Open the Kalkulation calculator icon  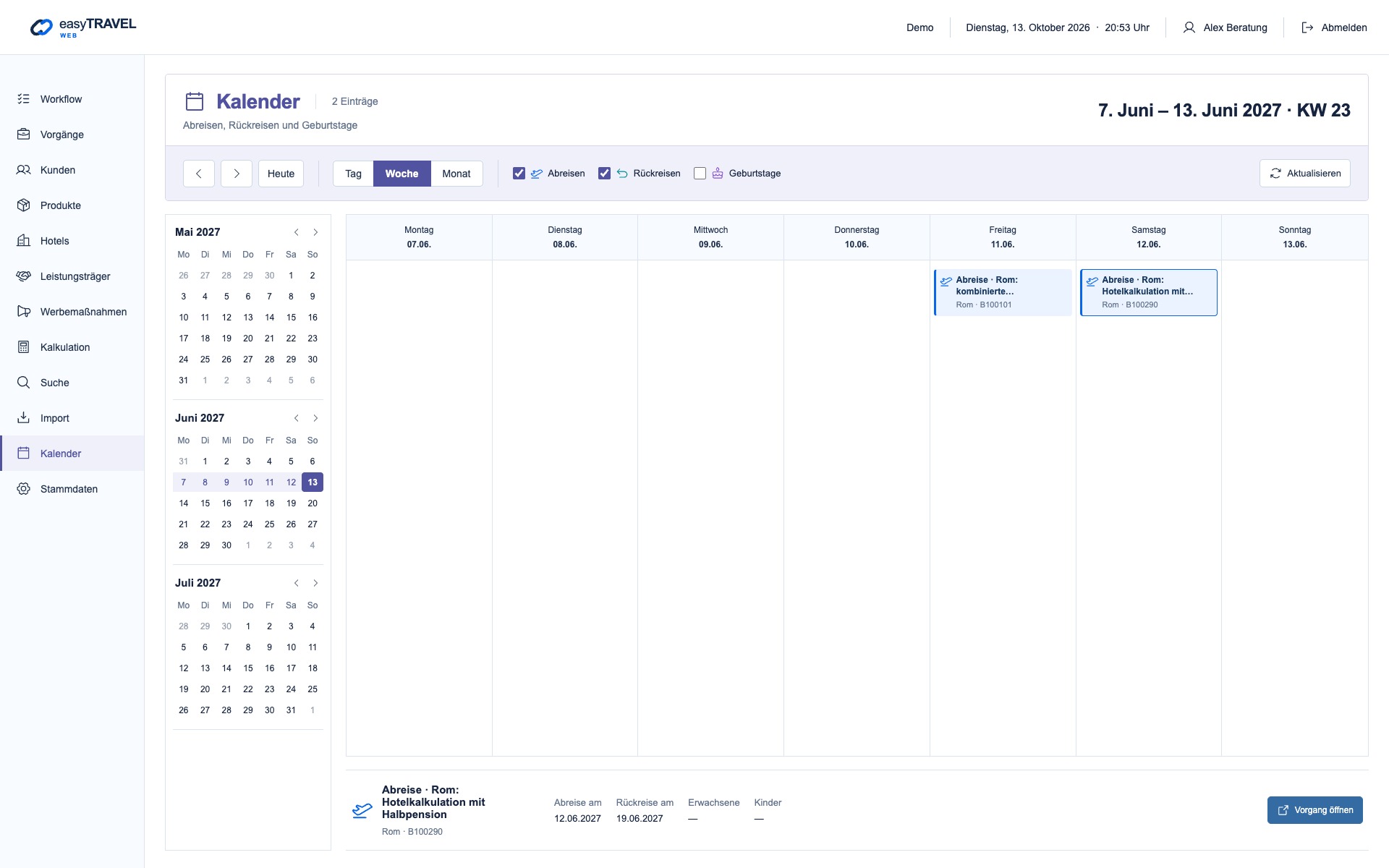[x=24, y=347]
